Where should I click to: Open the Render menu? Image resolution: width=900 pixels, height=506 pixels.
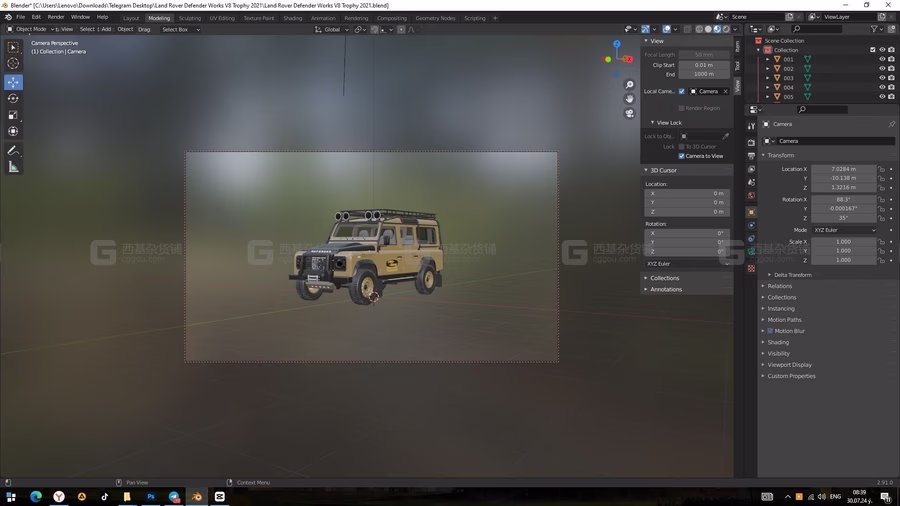tap(56, 17)
